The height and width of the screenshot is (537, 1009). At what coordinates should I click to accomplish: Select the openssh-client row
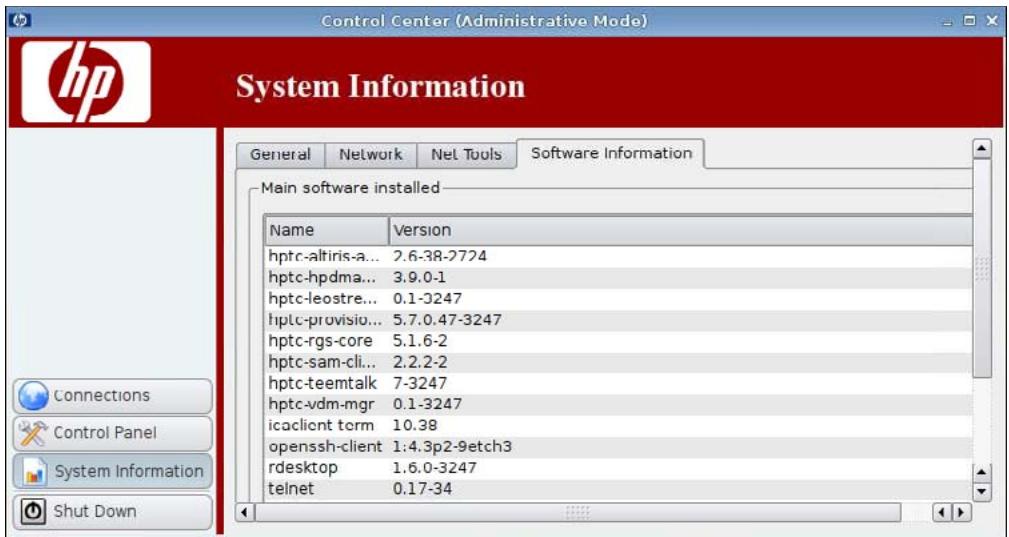coord(618,446)
